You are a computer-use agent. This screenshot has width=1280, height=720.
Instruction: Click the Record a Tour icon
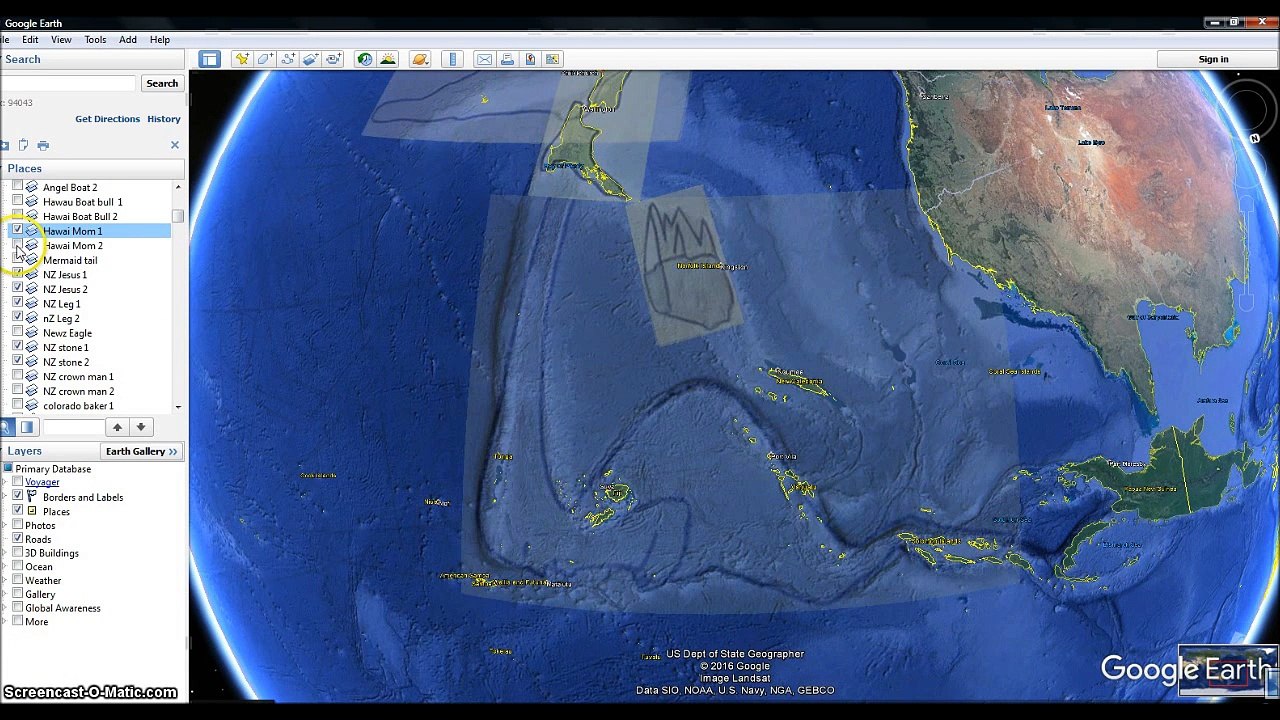[334, 59]
